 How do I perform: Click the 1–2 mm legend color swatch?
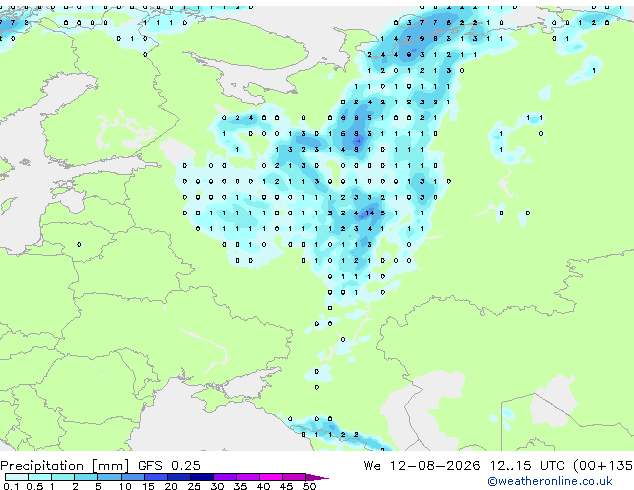63,477
